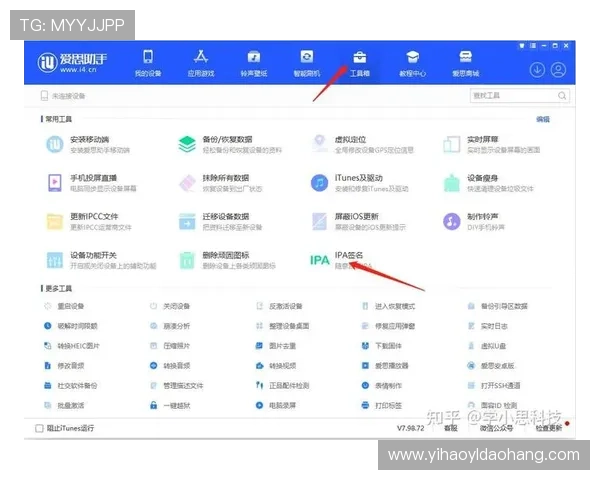Switch to the 应用游戏 tab

tap(201, 63)
